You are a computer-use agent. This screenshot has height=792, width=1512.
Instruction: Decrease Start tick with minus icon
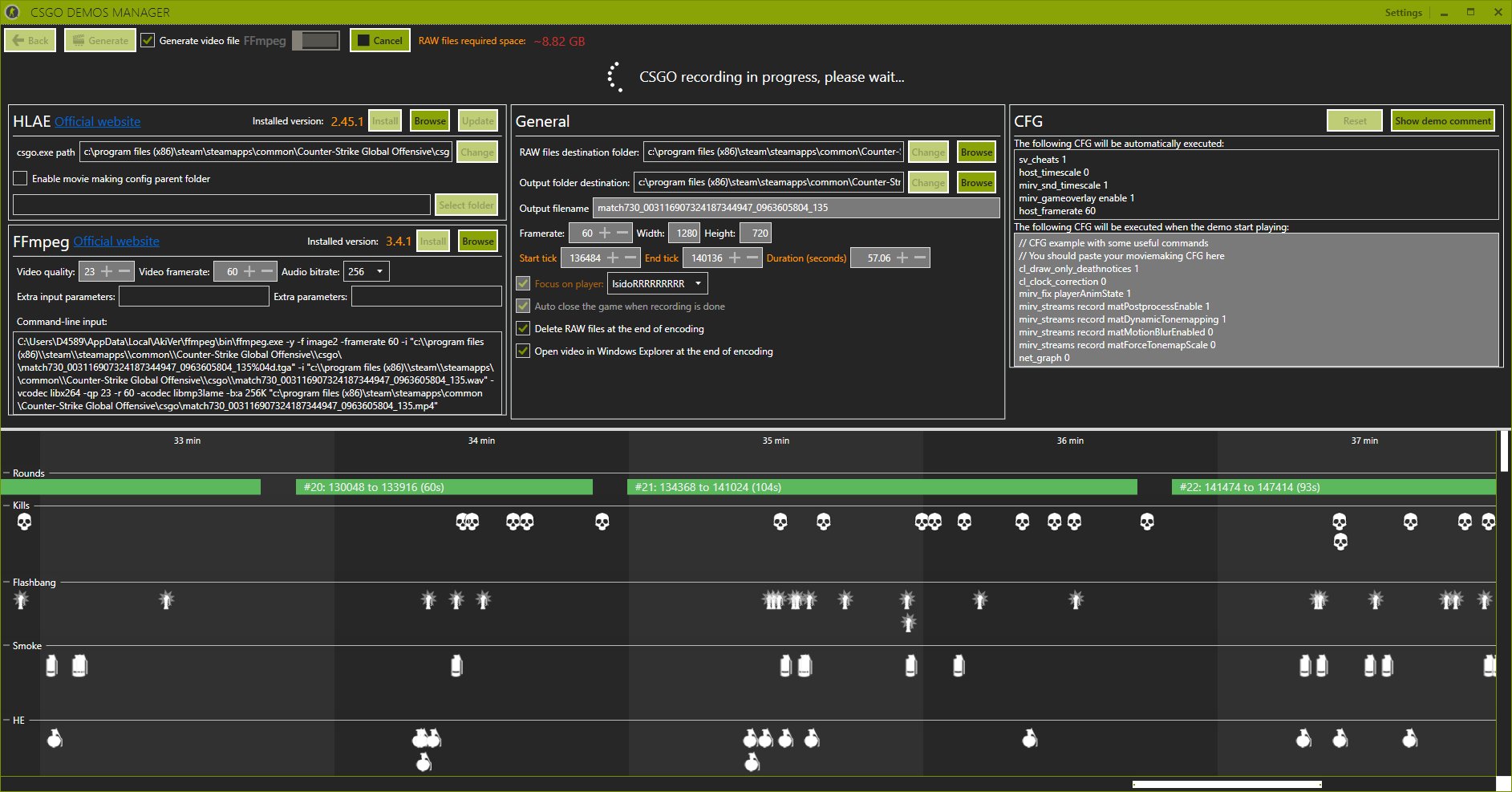click(630, 258)
